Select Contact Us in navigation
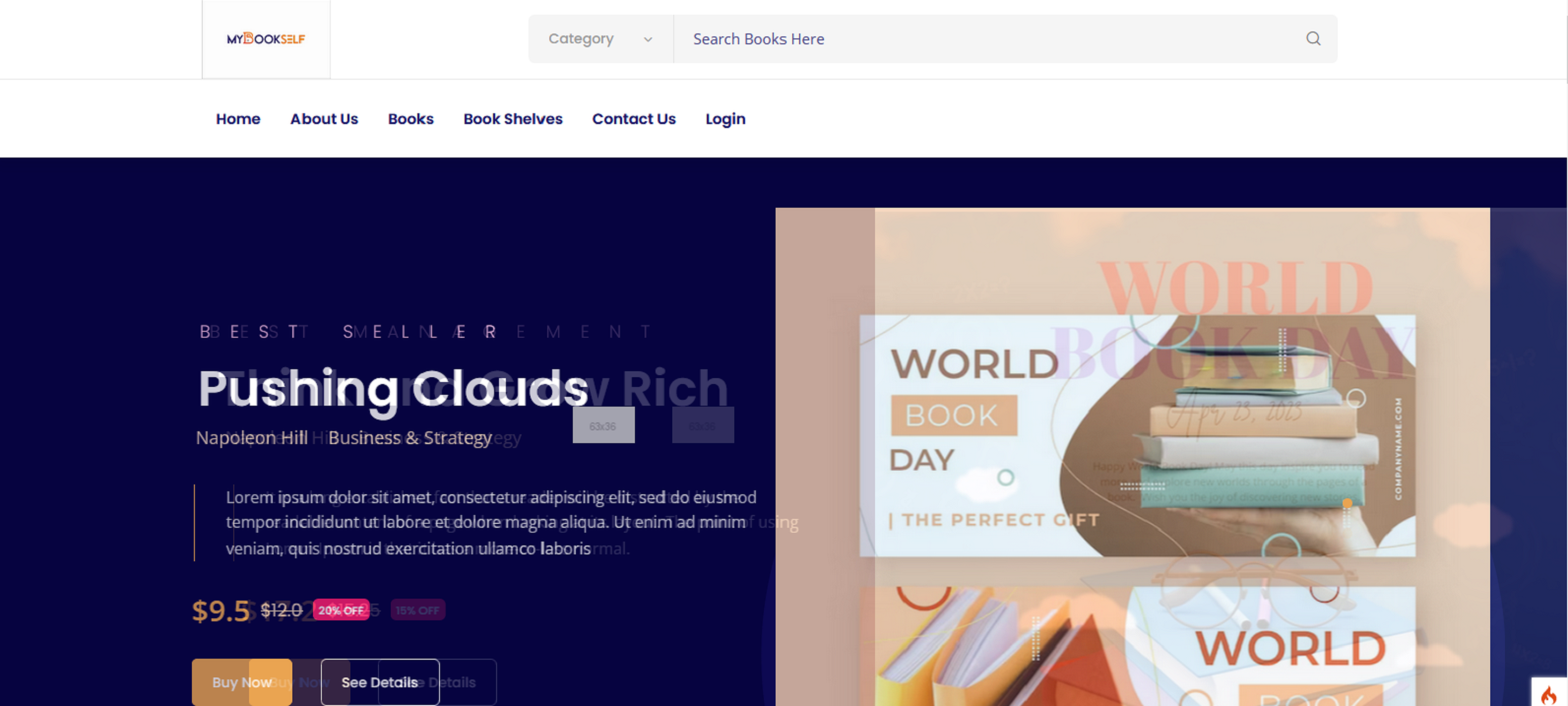Image resolution: width=1568 pixels, height=706 pixels. click(x=634, y=119)
